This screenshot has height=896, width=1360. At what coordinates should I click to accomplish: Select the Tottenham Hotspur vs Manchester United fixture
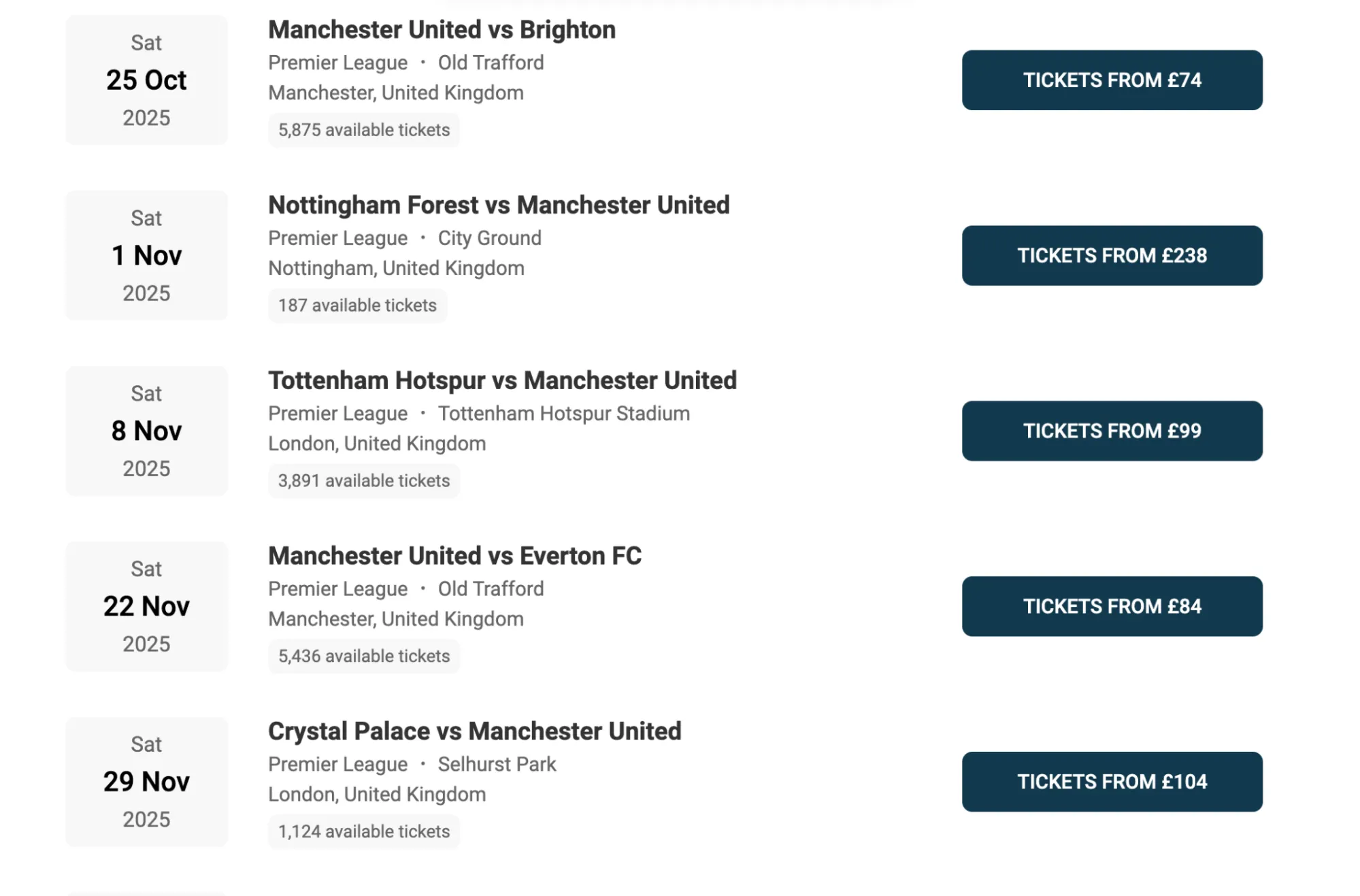[x=502, y=380]
